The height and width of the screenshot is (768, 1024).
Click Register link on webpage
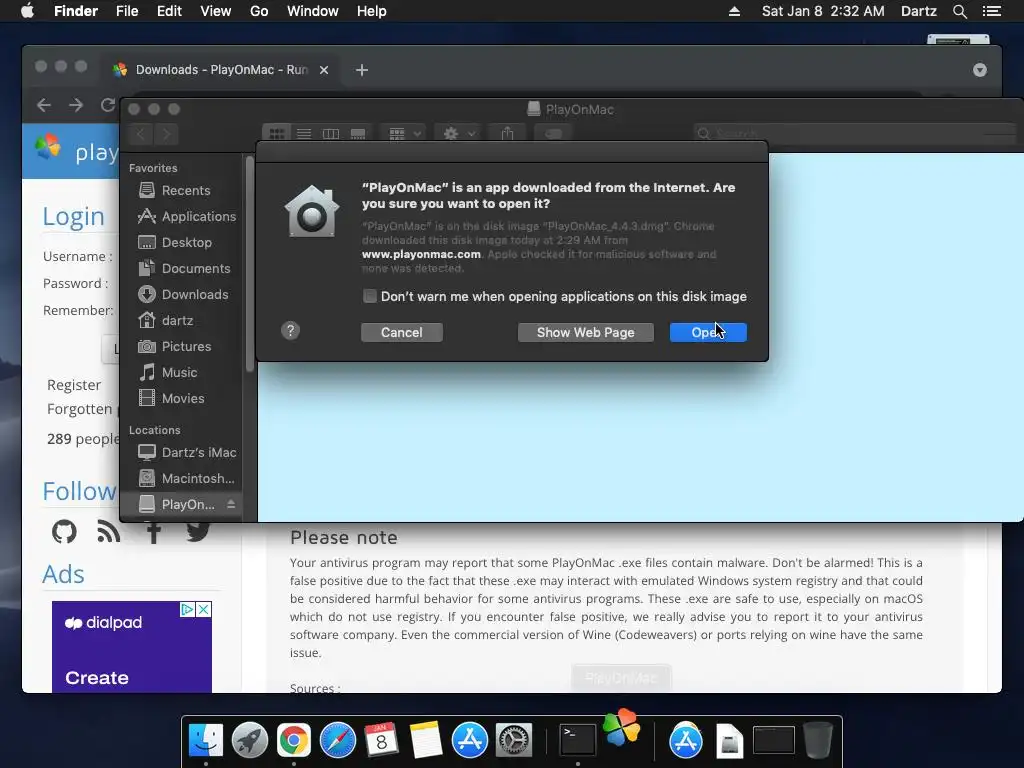tap(74, 385)
